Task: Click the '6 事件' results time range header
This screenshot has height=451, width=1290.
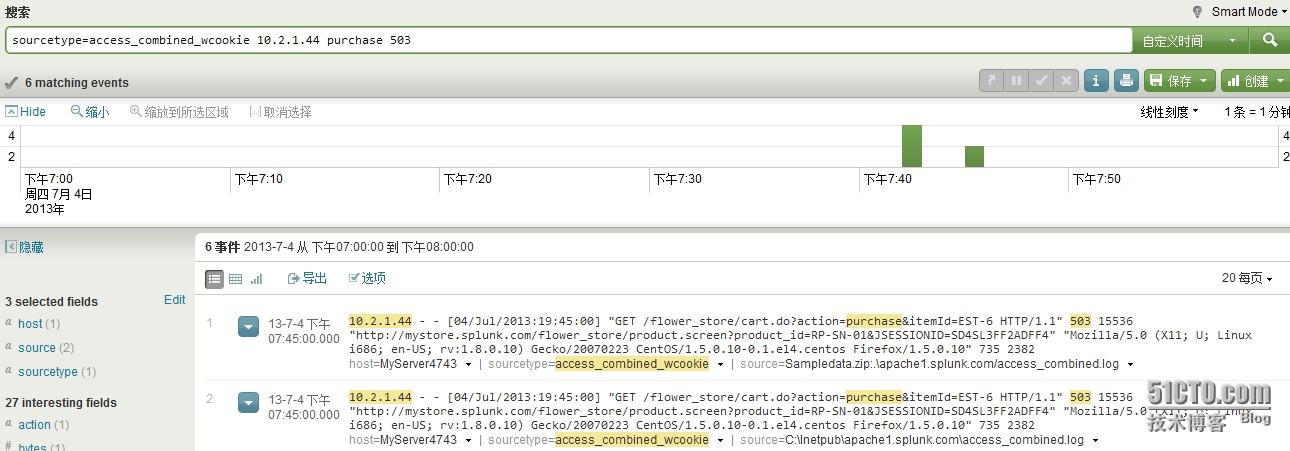Action: [339, 246]
